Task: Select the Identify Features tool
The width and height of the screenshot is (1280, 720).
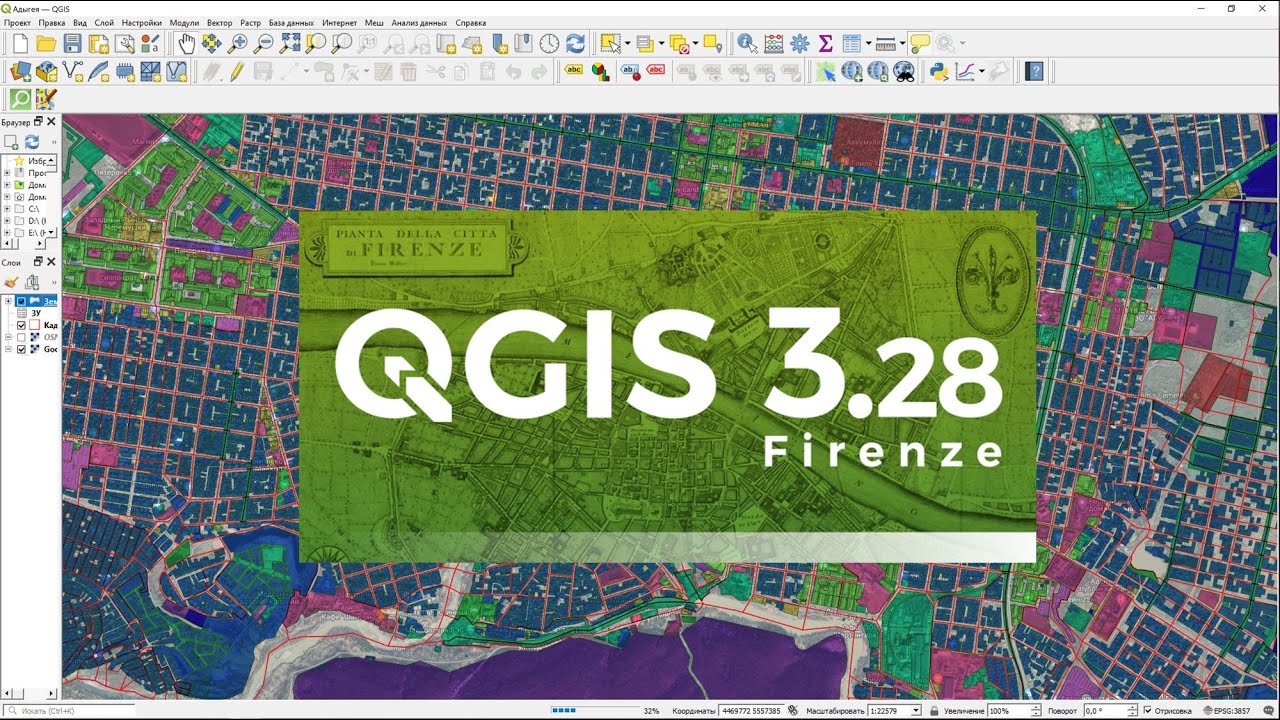Action: click(x=747, y=43)
